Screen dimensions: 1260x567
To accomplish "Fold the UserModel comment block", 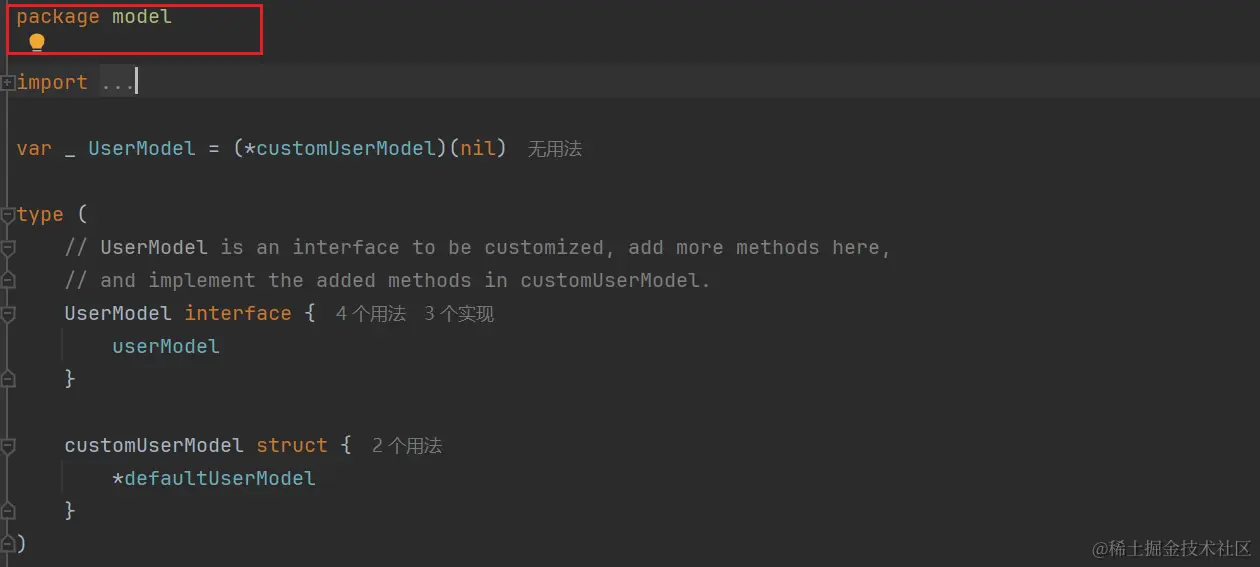I will coord(8,248).
